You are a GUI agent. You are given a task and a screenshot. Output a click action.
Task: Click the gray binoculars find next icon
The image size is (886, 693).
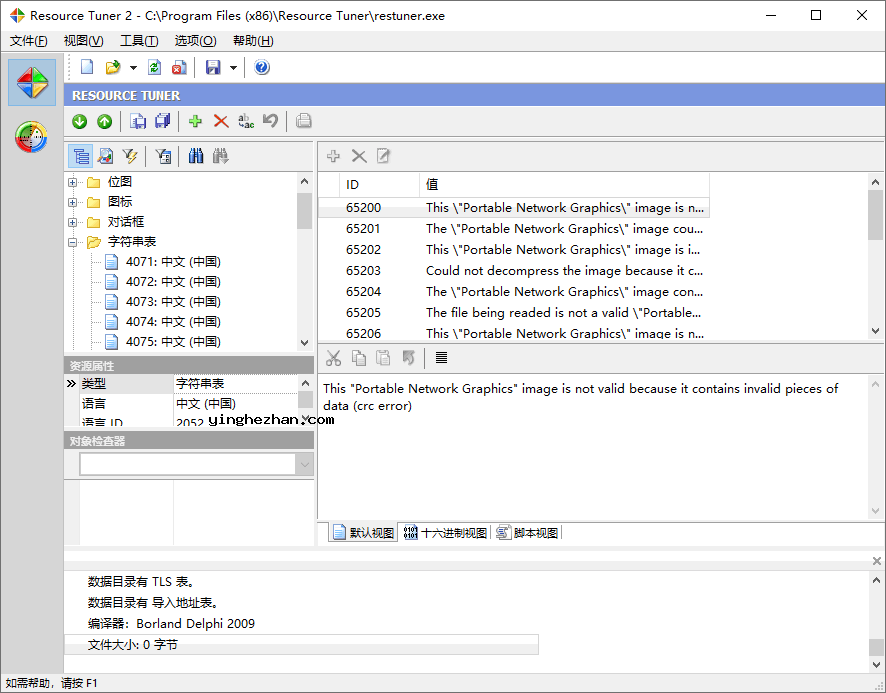pyautogui.click(x=220, y=156)
